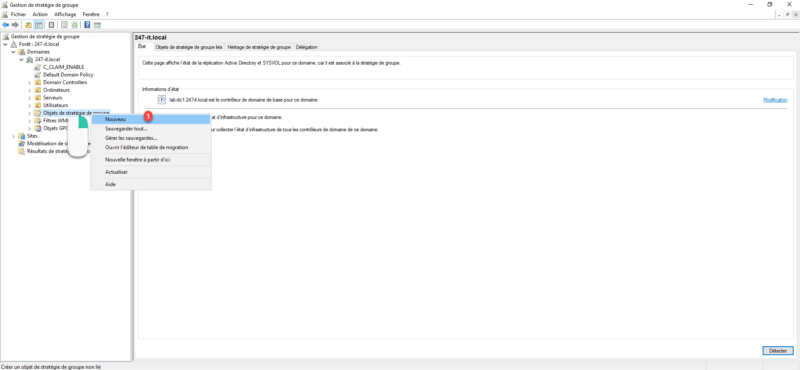Click the Forêt 247-it.local forest icon
This screenshot has height=370, width=800.
pos(14,44)
